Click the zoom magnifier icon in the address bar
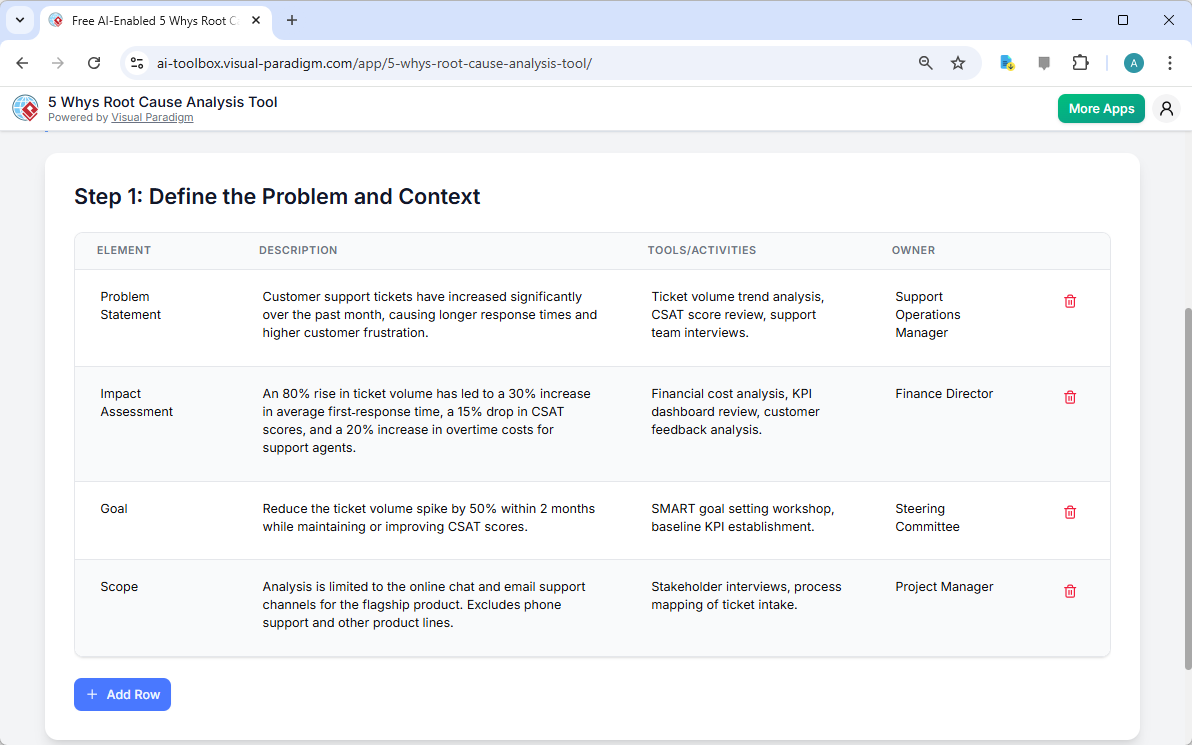Image resolution: width=1192 pixels, height=745 pixels. click(x=925, y=62)
